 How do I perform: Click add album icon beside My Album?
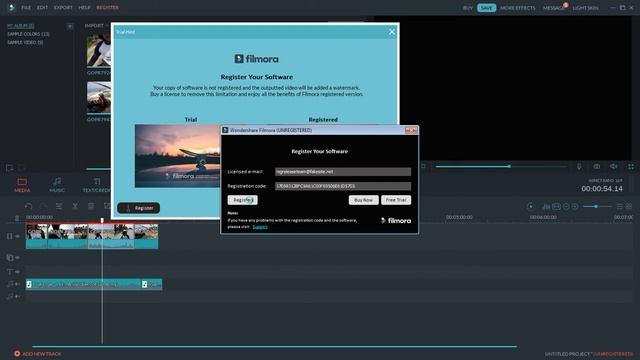click(70, 26)
